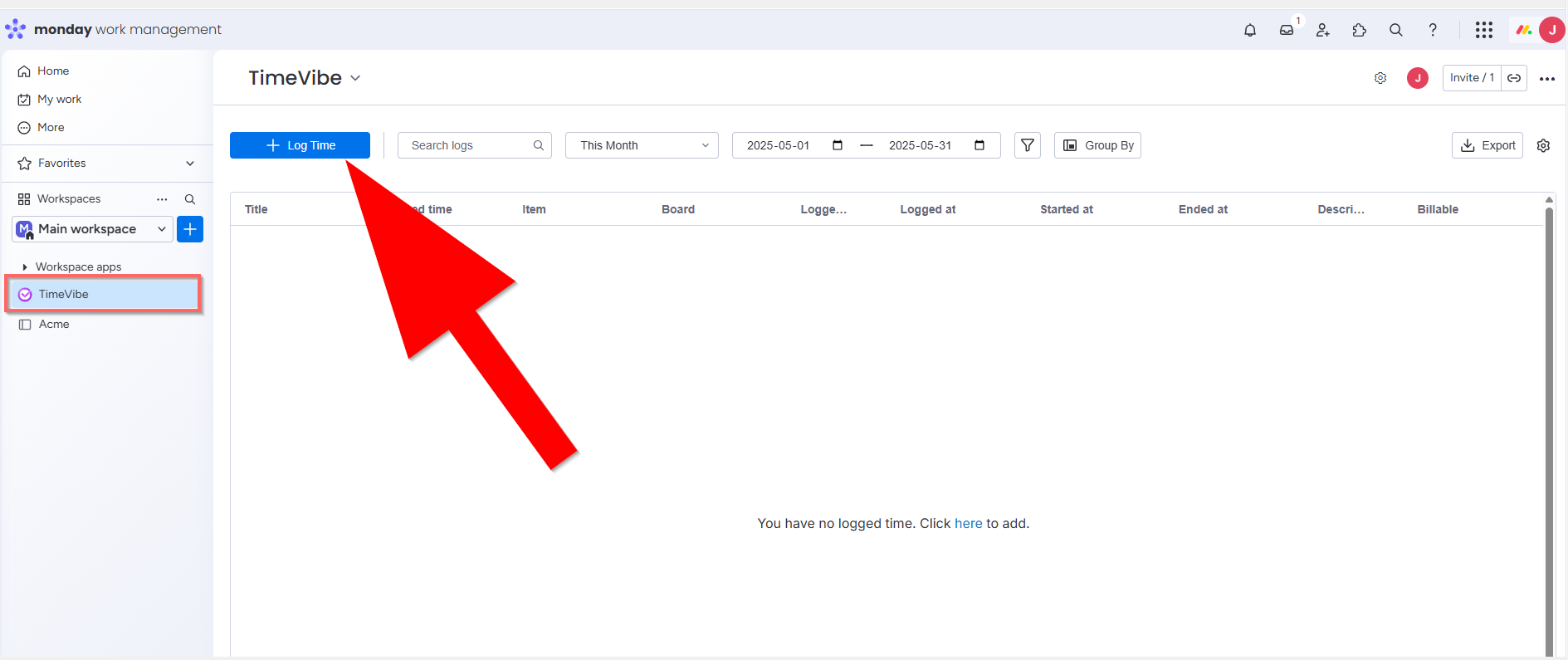Open start date calendar picker icon
The height and width of the screenshot is (660, 1568).
tap(838, 145)
